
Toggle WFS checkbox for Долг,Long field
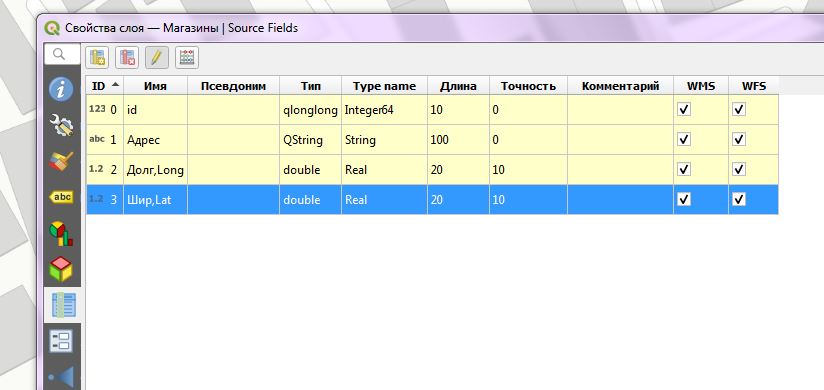click(739, 169)
